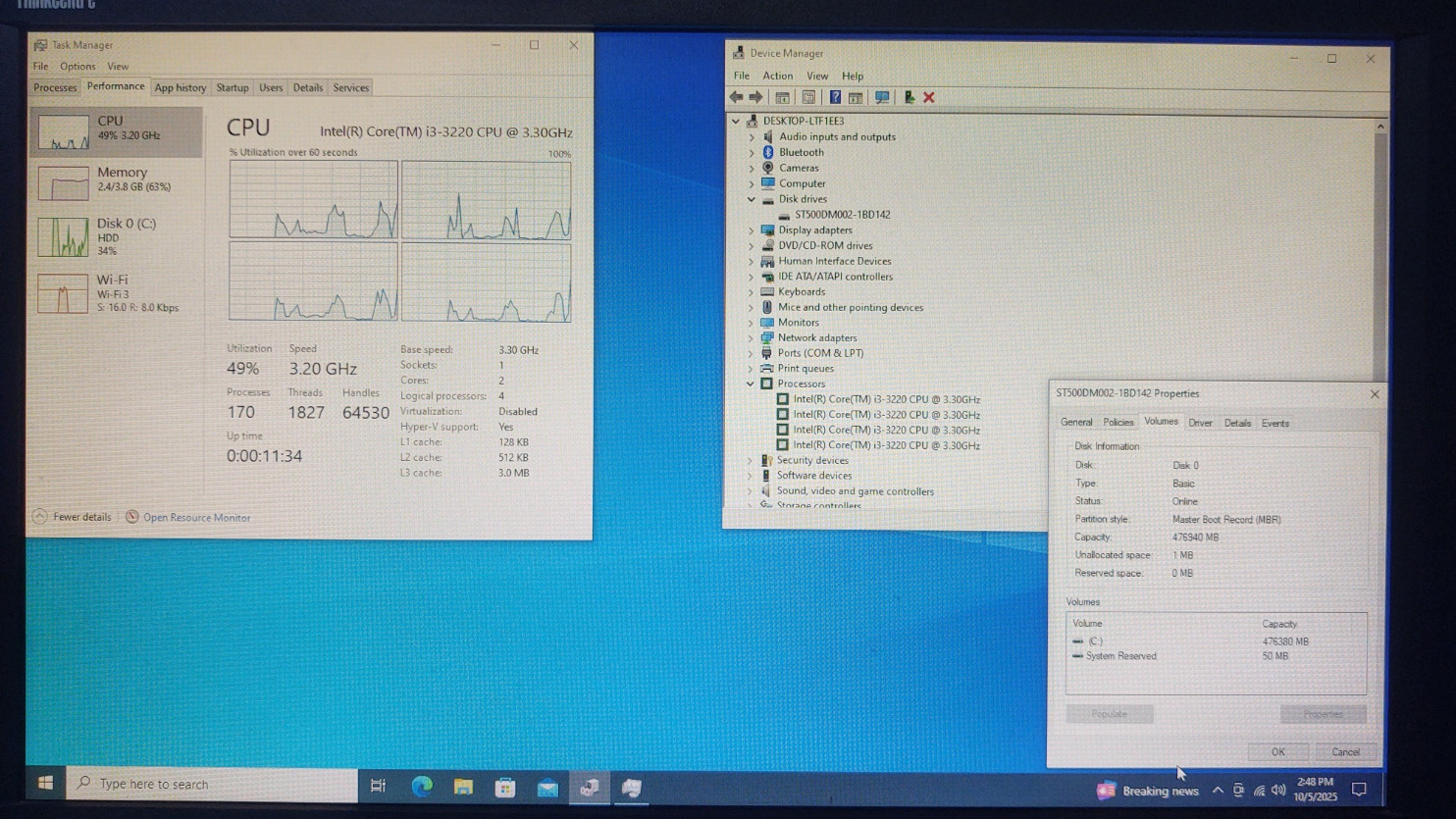Click the blue Help icon in Device Manager toolbar
The height and width of the screenshot is (819, 1456).
(x=834, y=97)
